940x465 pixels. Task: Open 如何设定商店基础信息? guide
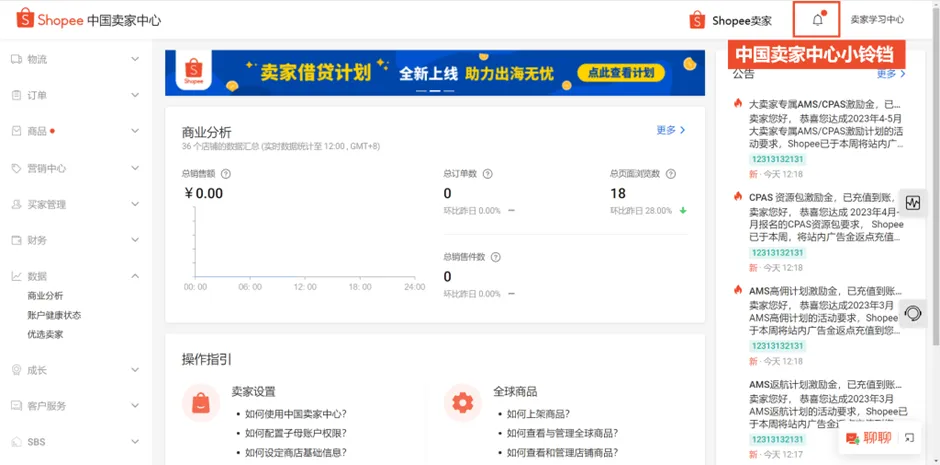(296, 452)
